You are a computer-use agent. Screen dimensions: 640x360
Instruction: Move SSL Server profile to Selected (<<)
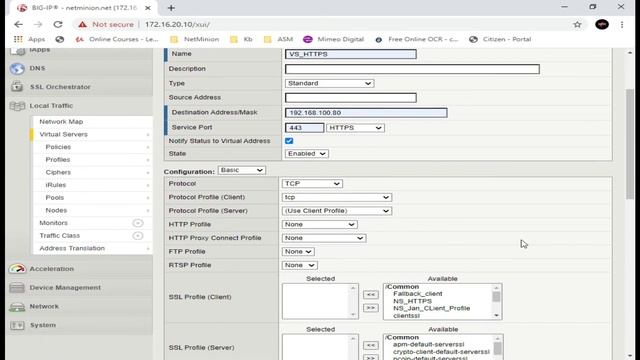[371, 345]
